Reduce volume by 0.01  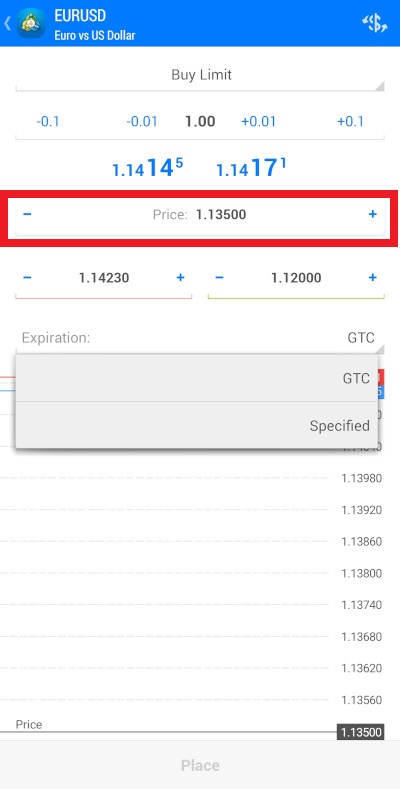(141, 121)
